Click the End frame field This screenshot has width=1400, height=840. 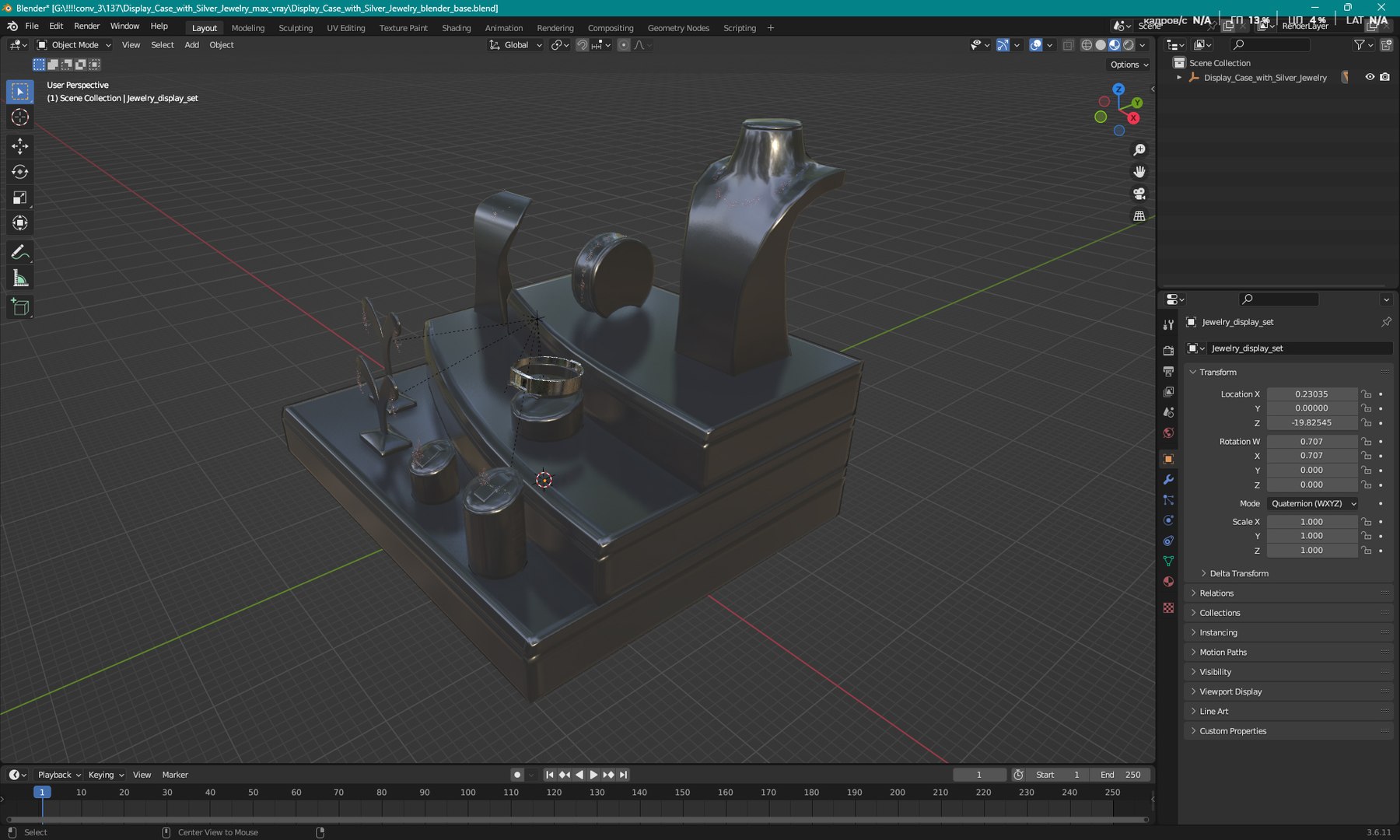pos(1120,775)
